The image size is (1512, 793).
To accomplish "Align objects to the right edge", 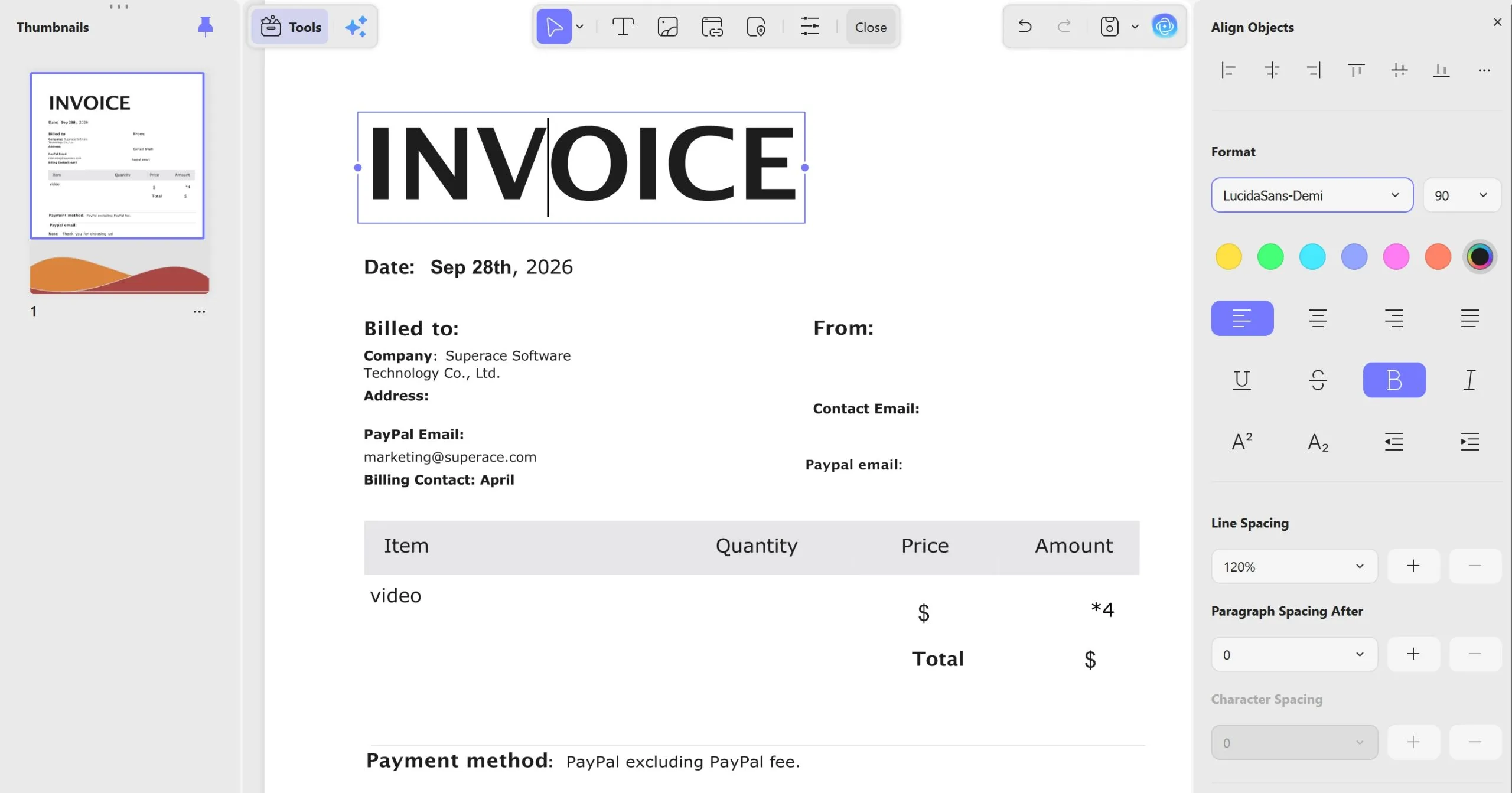I will [1314, 70].
